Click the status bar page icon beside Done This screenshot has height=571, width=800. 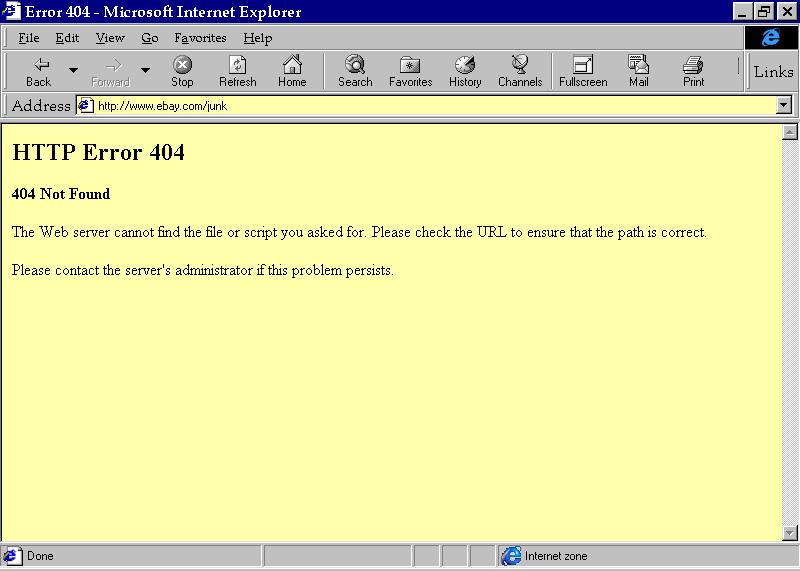point(12,556)
